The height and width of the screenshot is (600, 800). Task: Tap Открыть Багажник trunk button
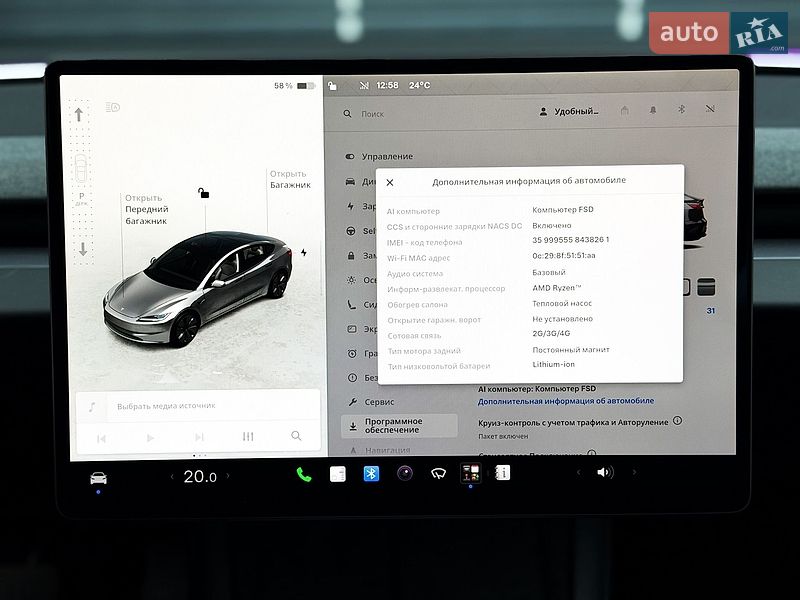[x=290, y=179]
